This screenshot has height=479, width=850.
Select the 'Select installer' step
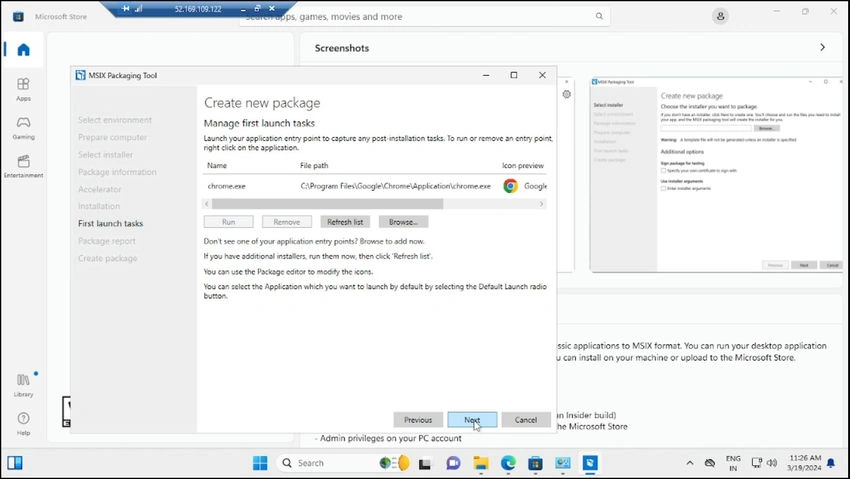[x=105, y=154]
